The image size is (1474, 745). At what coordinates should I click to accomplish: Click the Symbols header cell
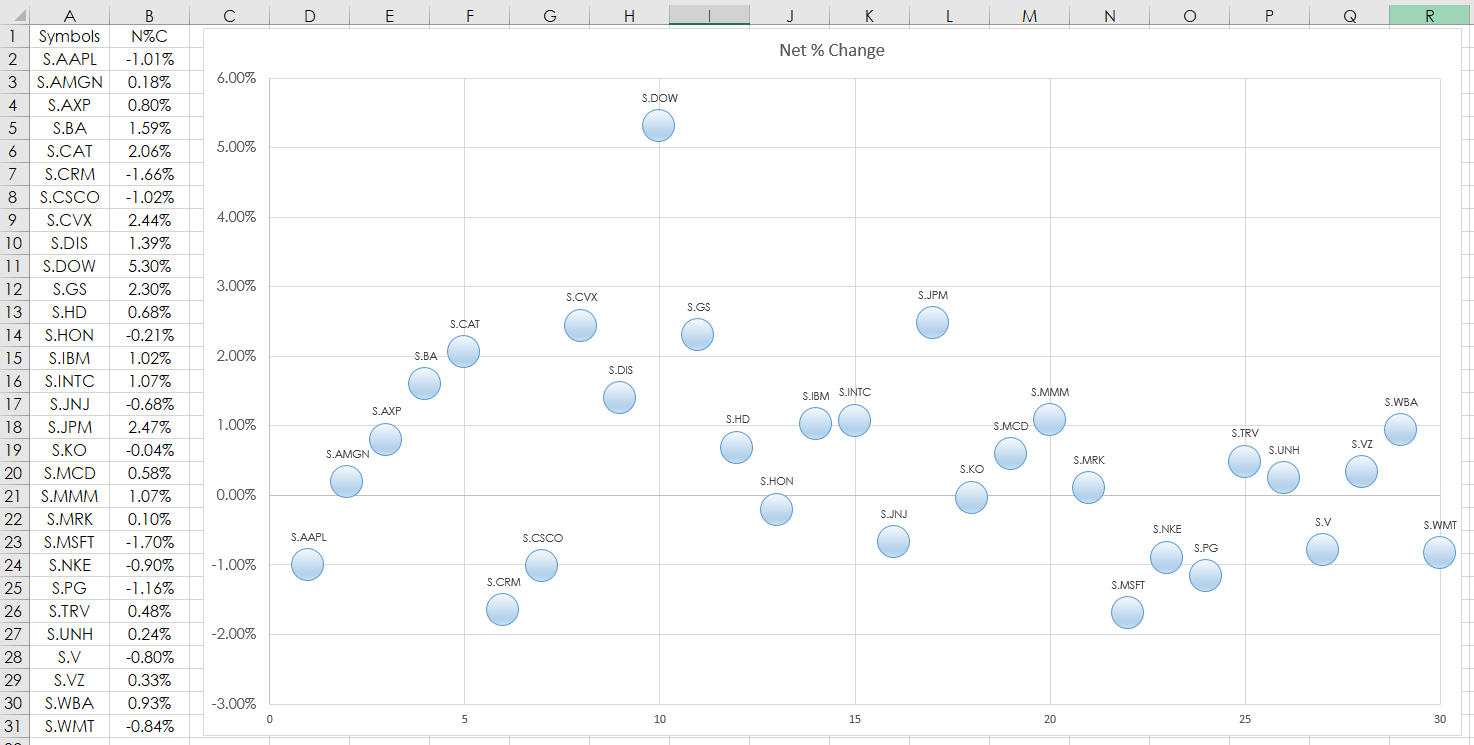pyautogui.click(x=69, y=36)
